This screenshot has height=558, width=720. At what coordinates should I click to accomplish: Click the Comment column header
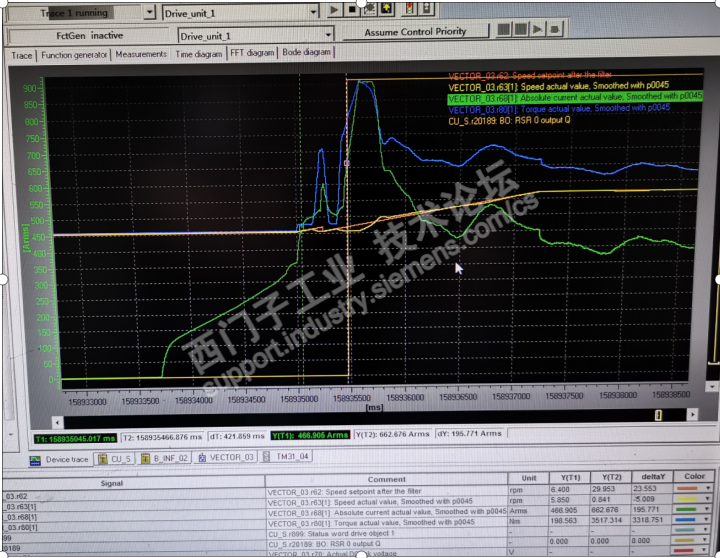386,479
